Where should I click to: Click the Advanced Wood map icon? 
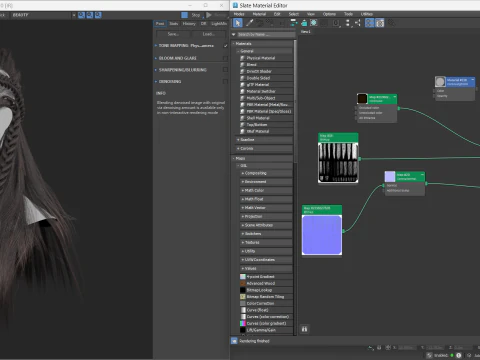(243, 283)
